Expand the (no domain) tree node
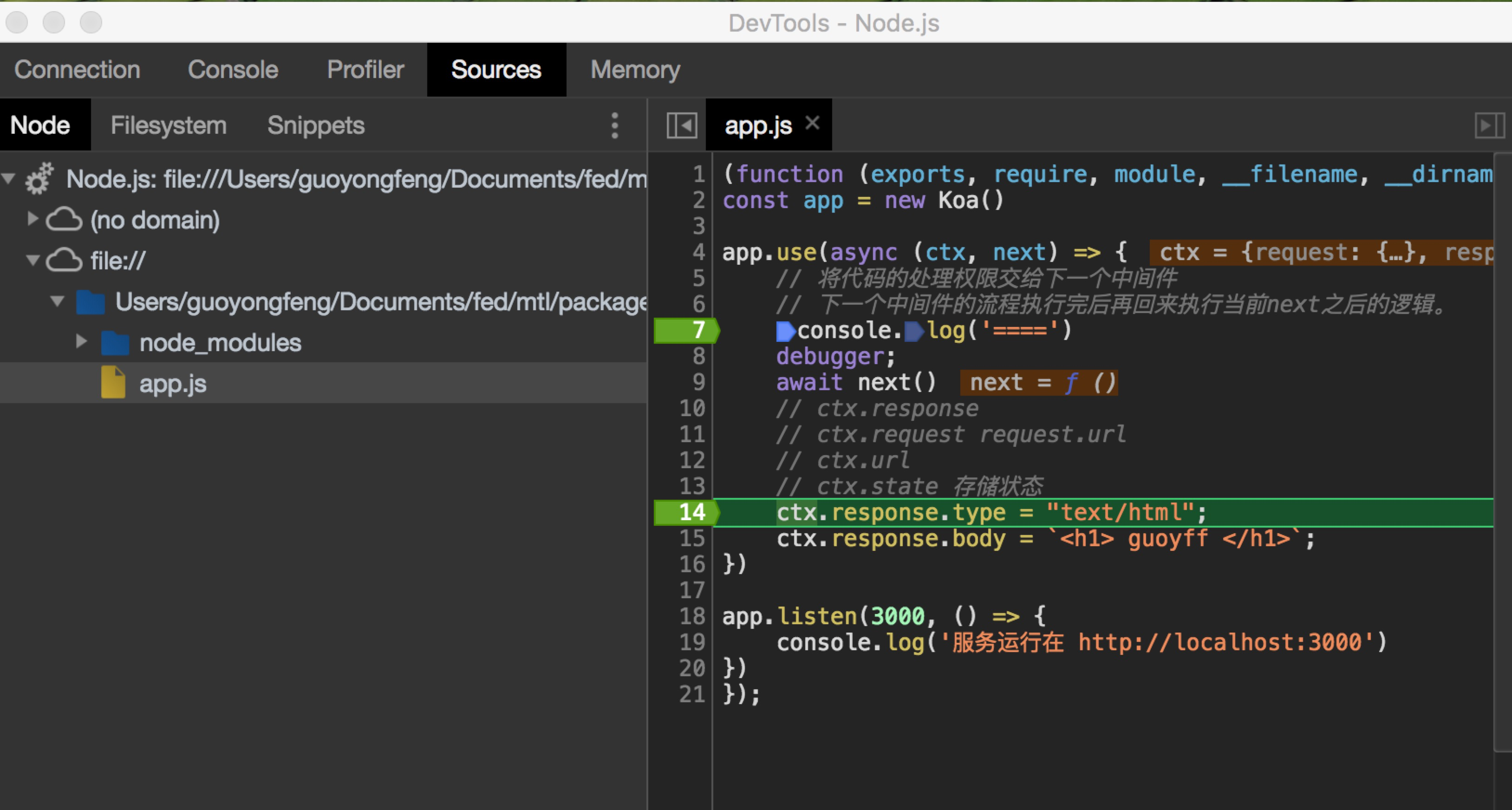1512x810 pixels. tap(33, 219)
